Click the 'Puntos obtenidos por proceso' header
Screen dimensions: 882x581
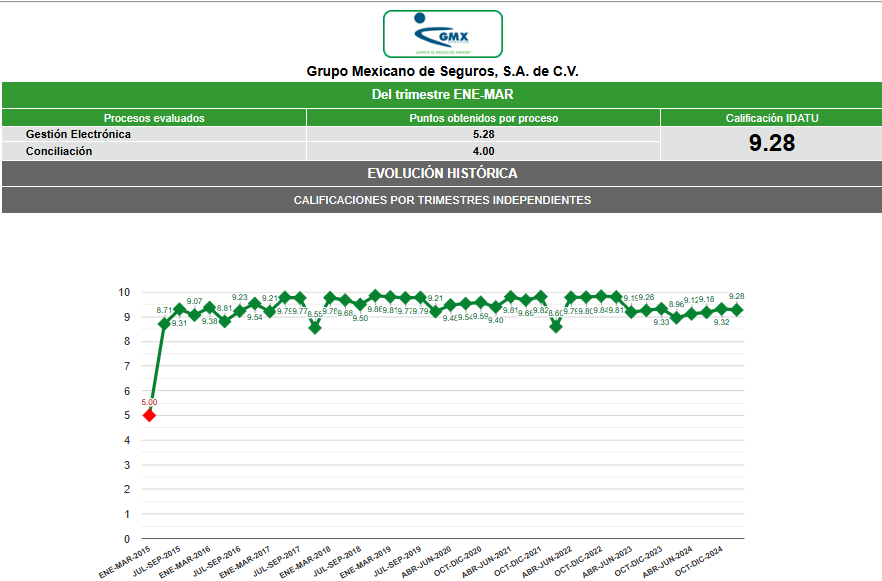coord(484,118)
